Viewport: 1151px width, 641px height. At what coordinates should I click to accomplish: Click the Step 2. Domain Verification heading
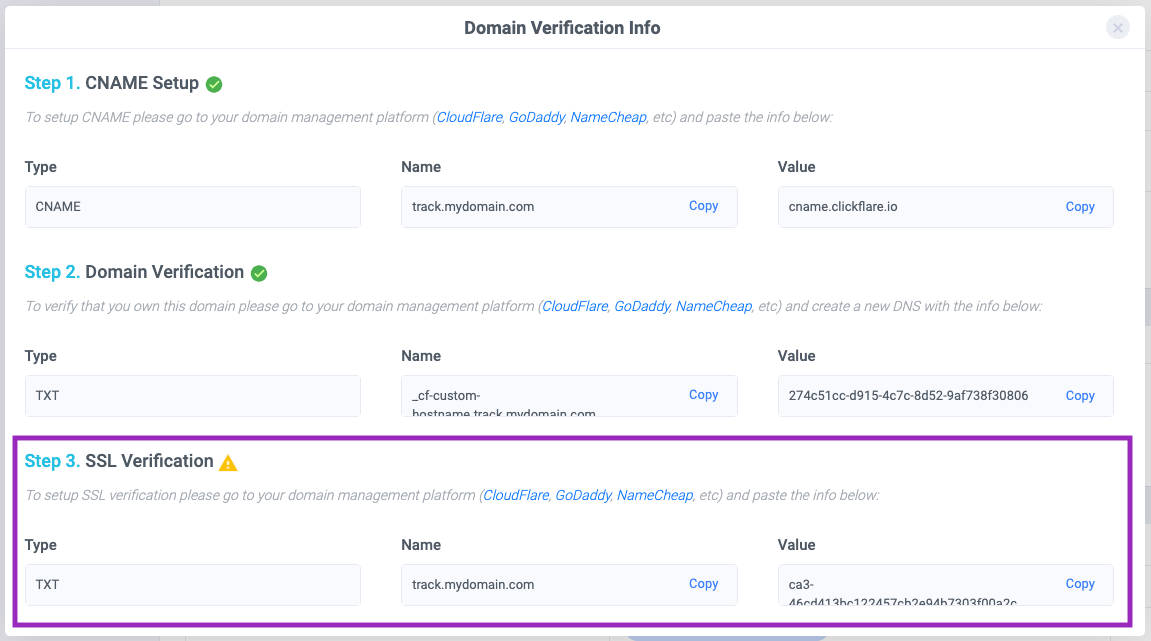coord(134,272)
